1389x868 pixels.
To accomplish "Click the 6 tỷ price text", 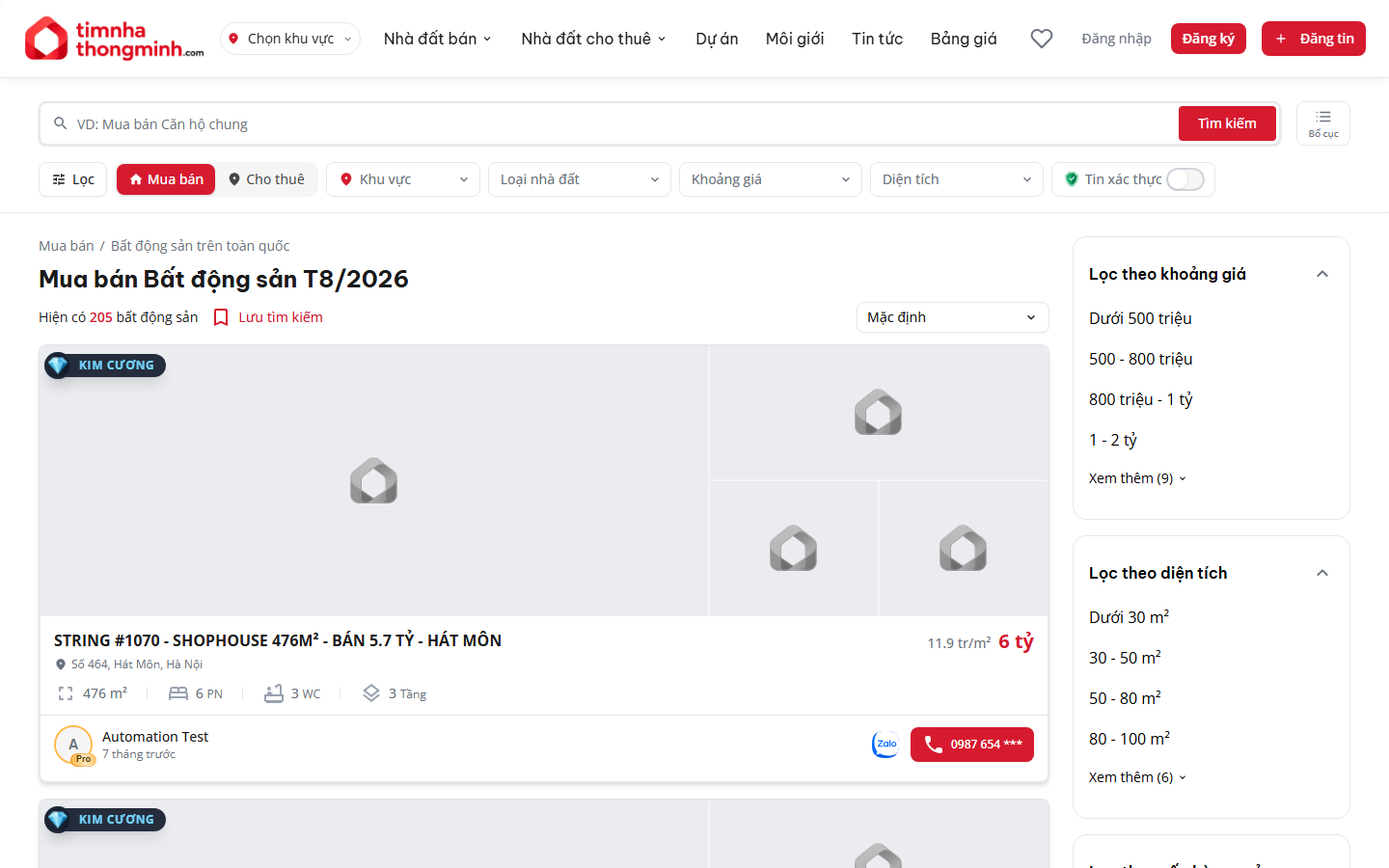I will pyautogui.click(x=1016, y=641).
